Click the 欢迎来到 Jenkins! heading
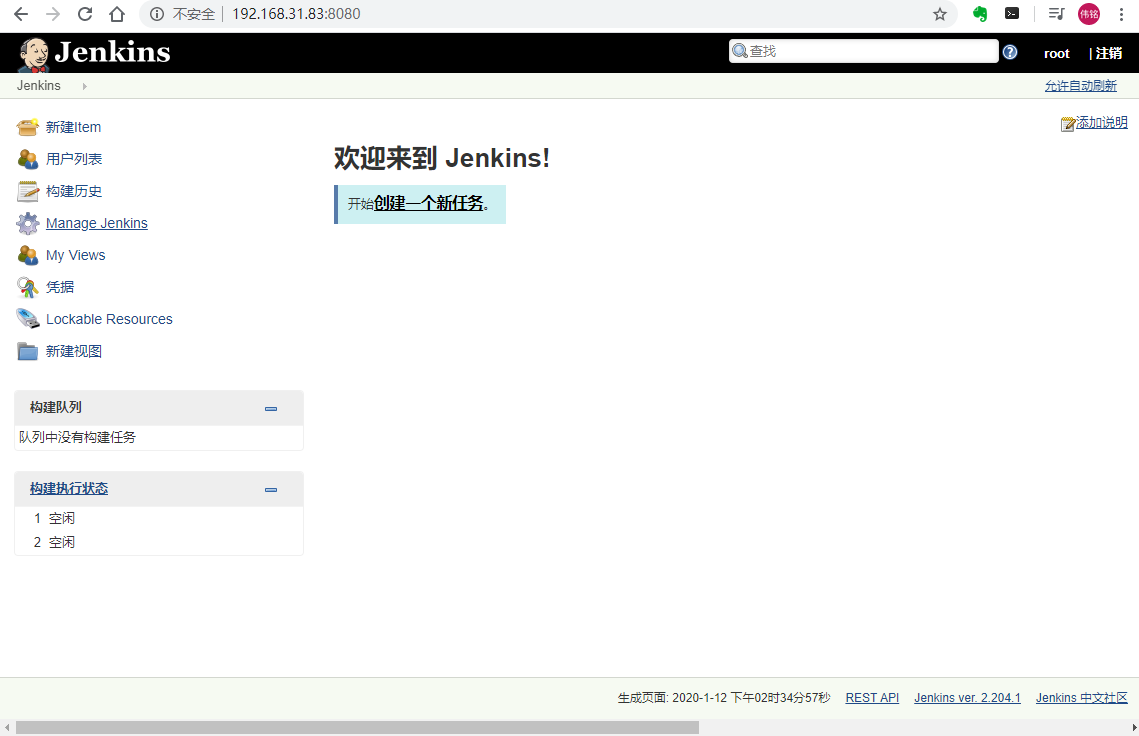This screenshot has width=1139, height=736. click(442, 158)
